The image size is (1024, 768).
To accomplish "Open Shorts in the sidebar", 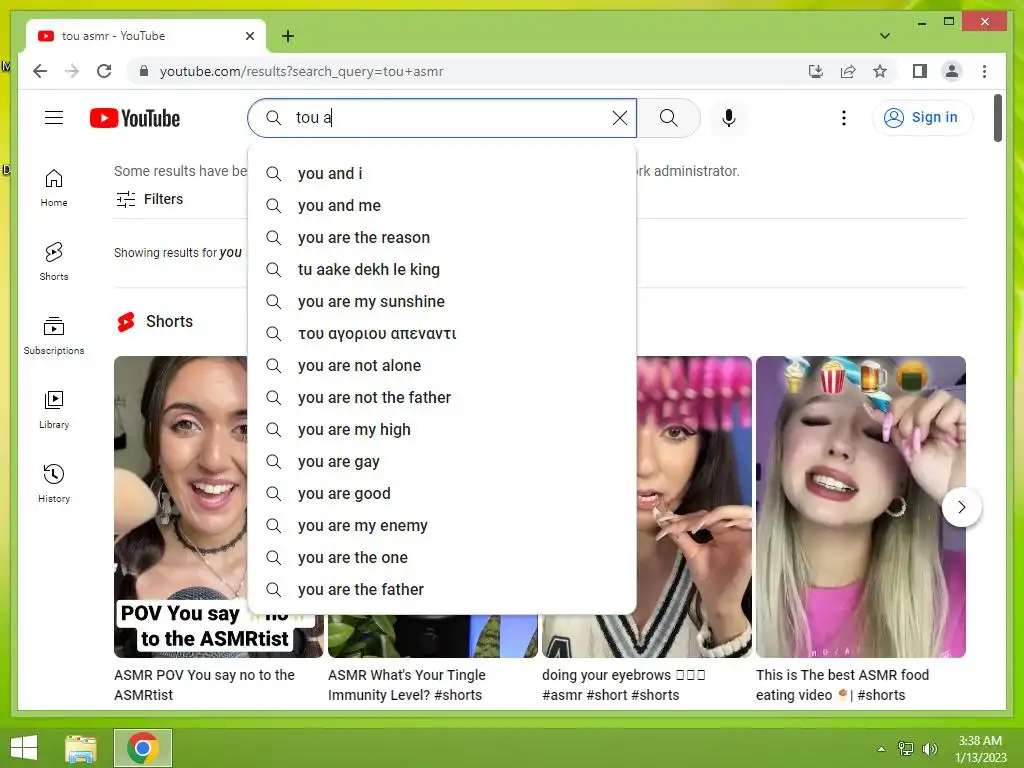I will point(54,262).
